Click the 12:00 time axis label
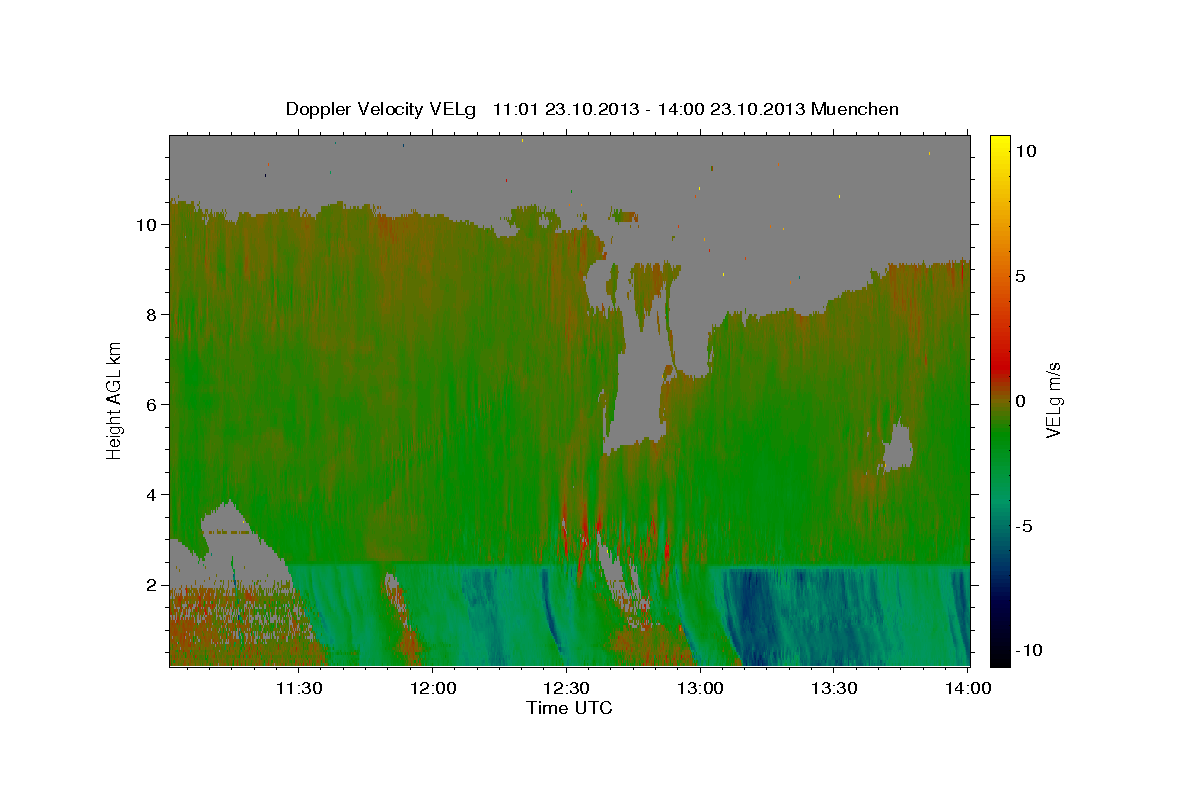Viewport: 1200px width, 800px height. click(x=432, y=688)
